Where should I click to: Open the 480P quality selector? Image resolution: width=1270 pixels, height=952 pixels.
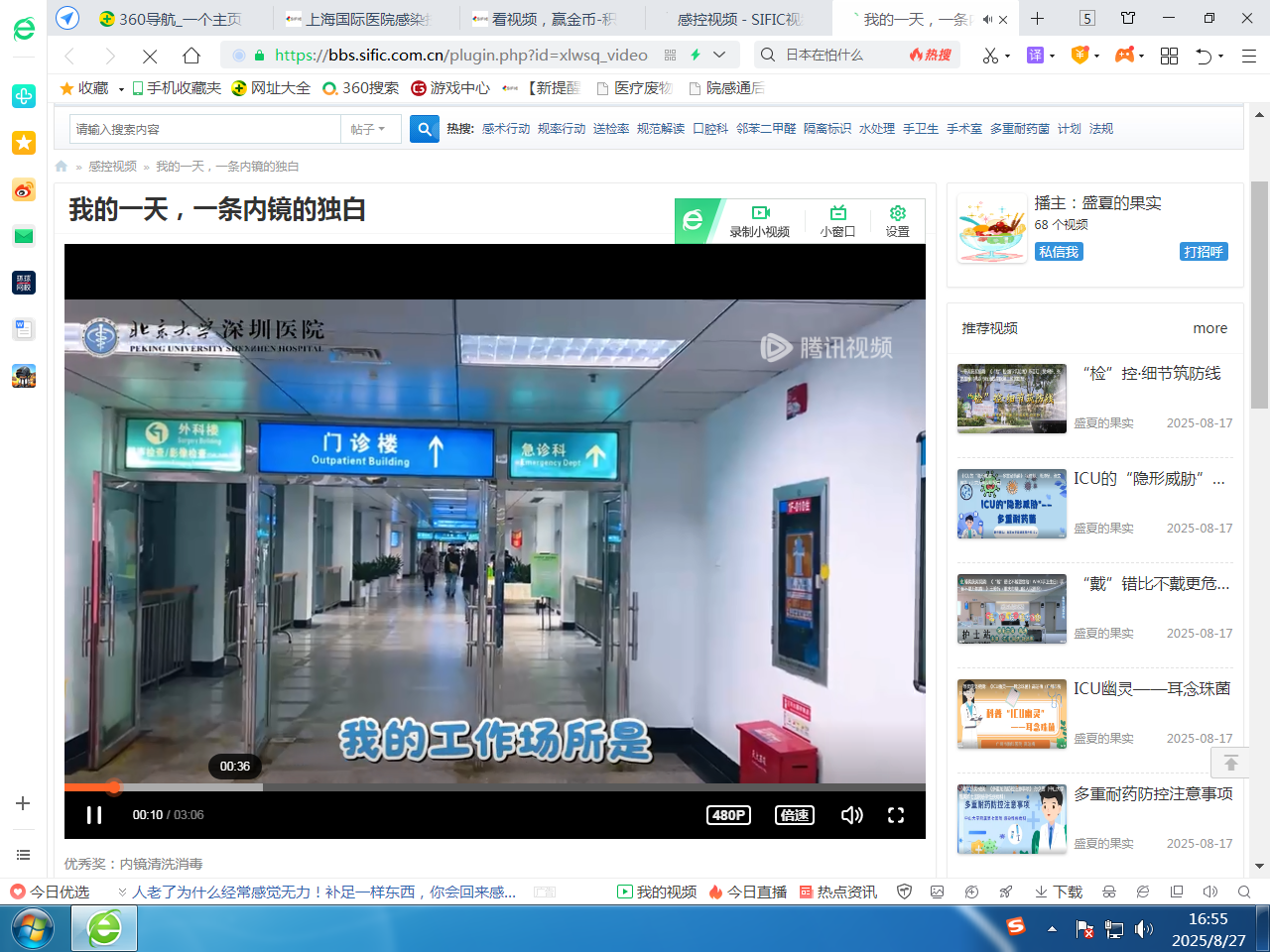(728, 815)
